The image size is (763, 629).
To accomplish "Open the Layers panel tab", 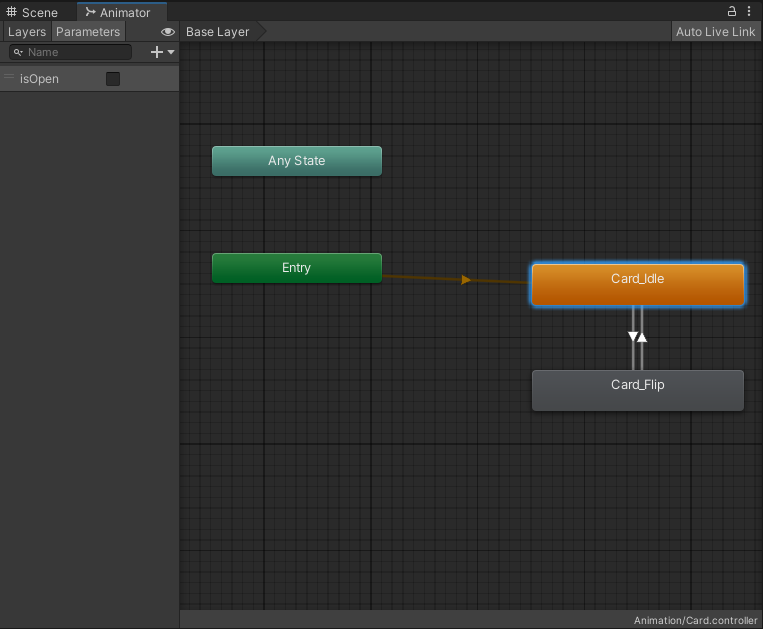I will (27, 32).
